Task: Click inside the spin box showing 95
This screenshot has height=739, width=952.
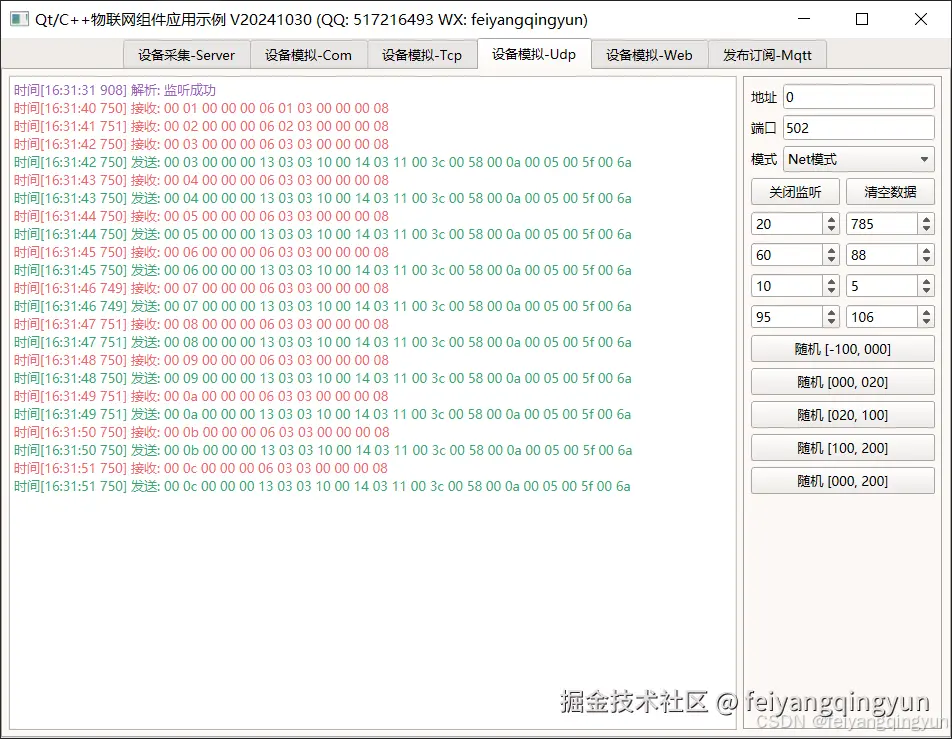Action: point(787,317)
